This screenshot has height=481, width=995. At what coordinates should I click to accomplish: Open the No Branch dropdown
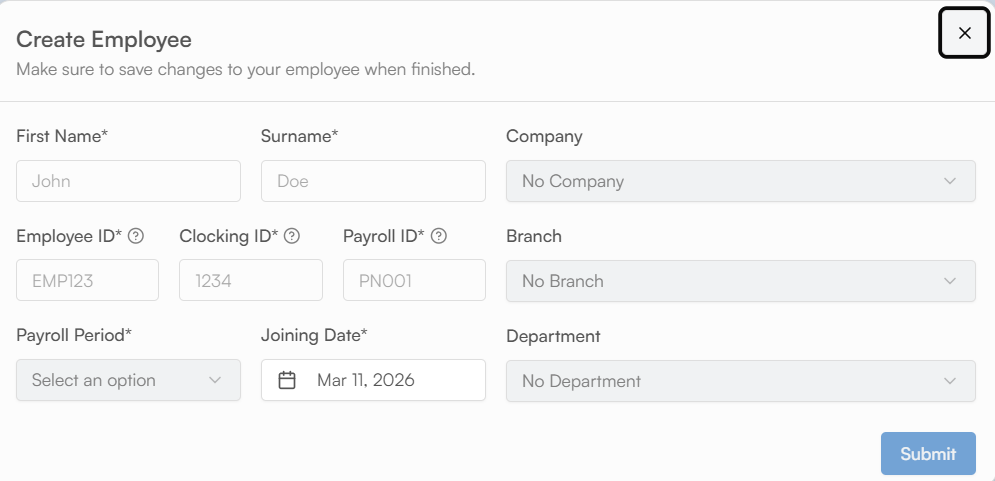pyautogui.click(x=740, y=281)
